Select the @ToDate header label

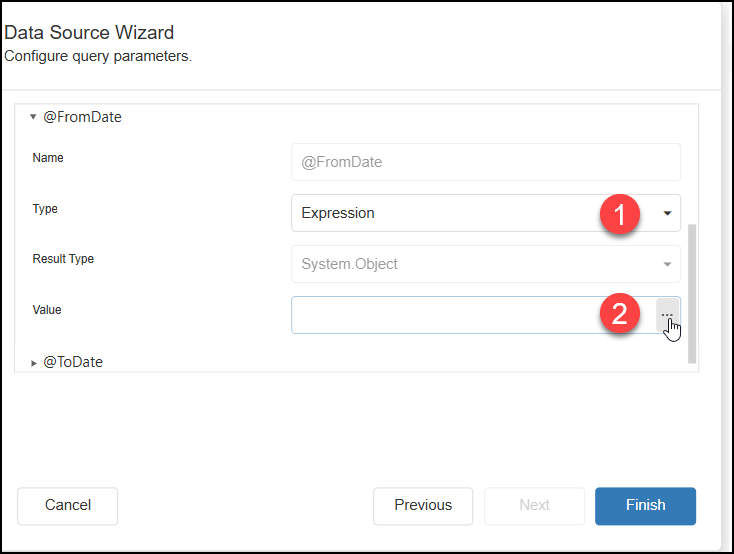73,362
